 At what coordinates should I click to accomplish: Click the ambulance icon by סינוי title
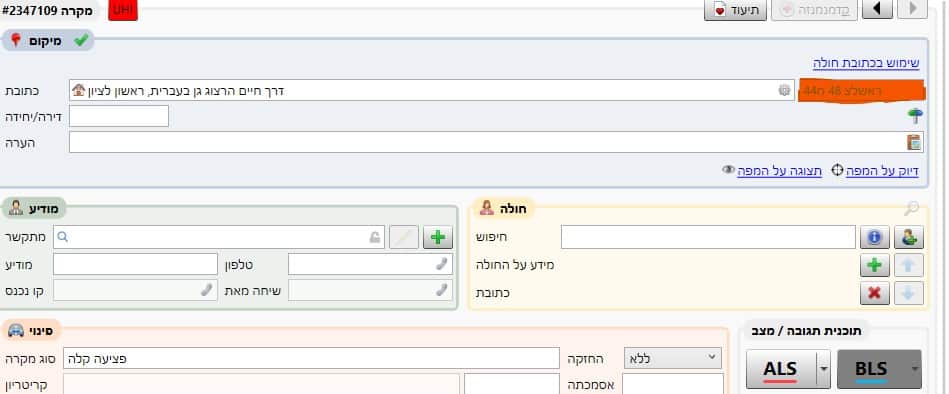click(x=16, y=331)
